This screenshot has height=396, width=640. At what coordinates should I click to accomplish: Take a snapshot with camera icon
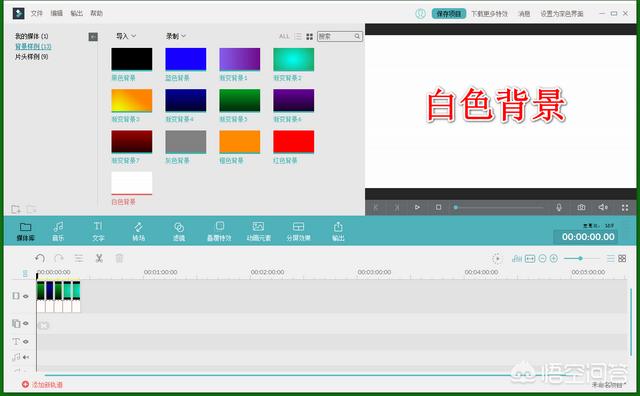pyautogui.click(x=581, y=207)
